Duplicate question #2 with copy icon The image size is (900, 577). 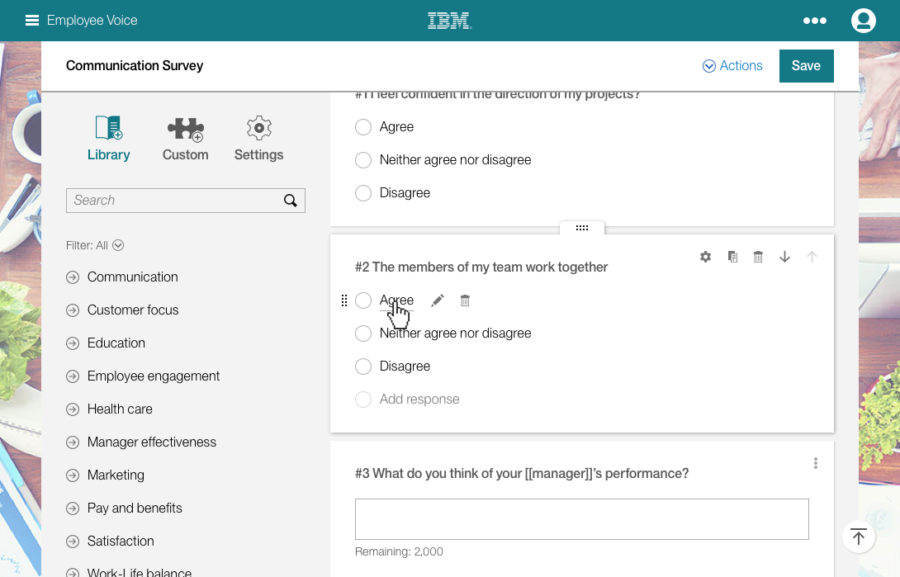732,257
